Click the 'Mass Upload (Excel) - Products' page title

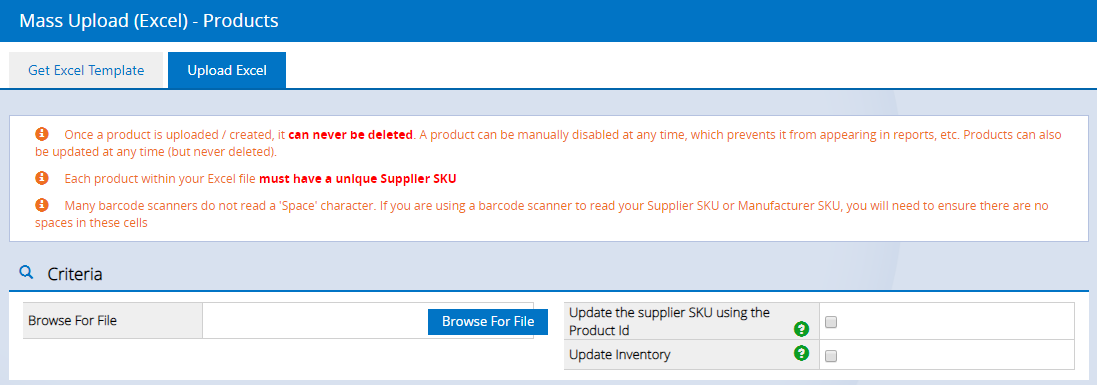tap(149, 21)
